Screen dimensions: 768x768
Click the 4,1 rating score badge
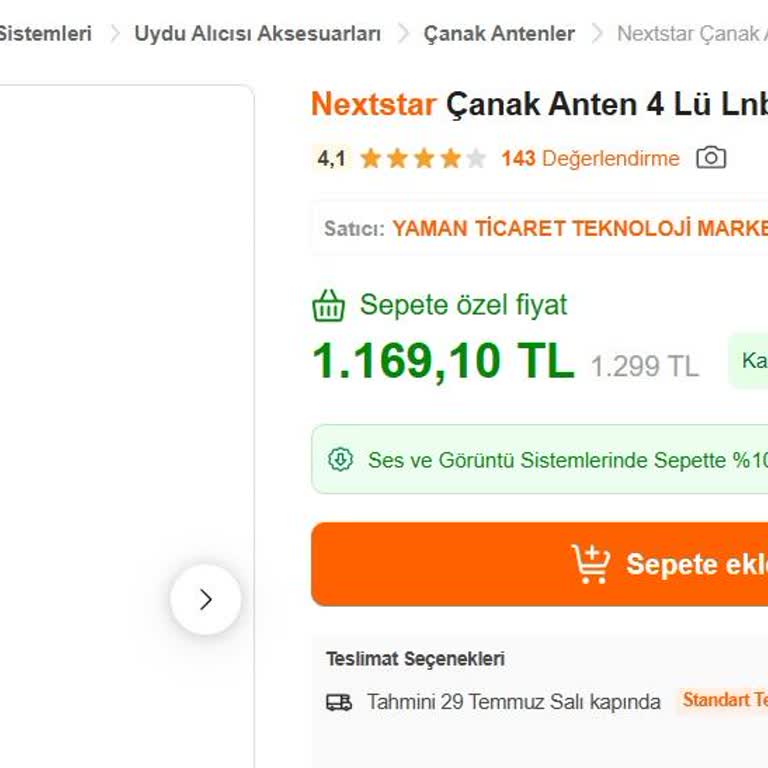click(331, 158)
